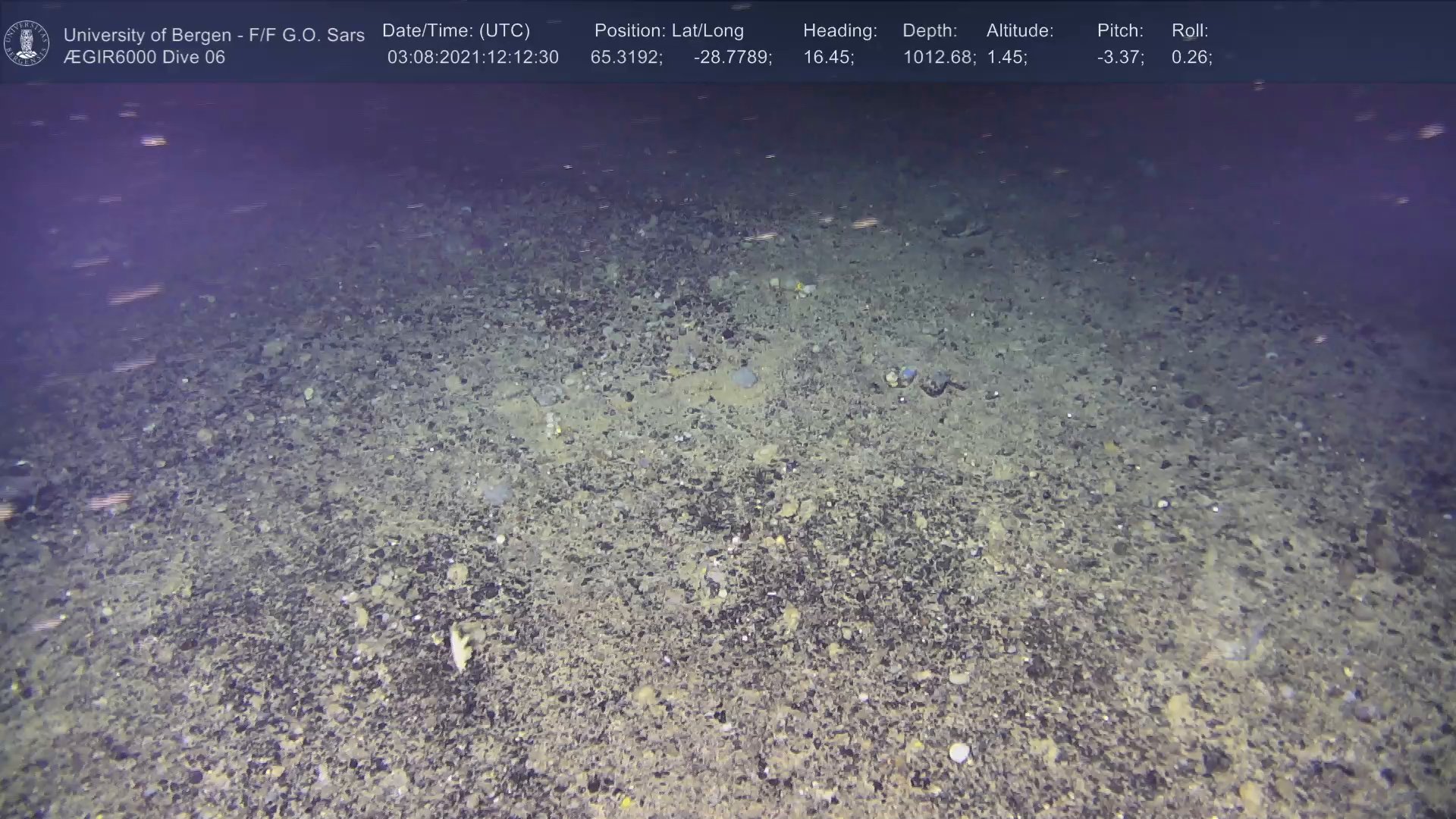
Task: Click the 'Position: Lat/Long' header
Action: click(668, 31)
